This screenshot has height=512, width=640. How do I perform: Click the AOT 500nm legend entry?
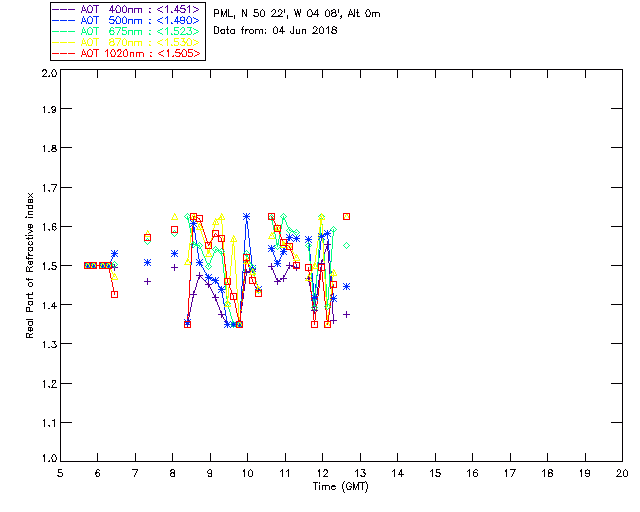point(126,20)
